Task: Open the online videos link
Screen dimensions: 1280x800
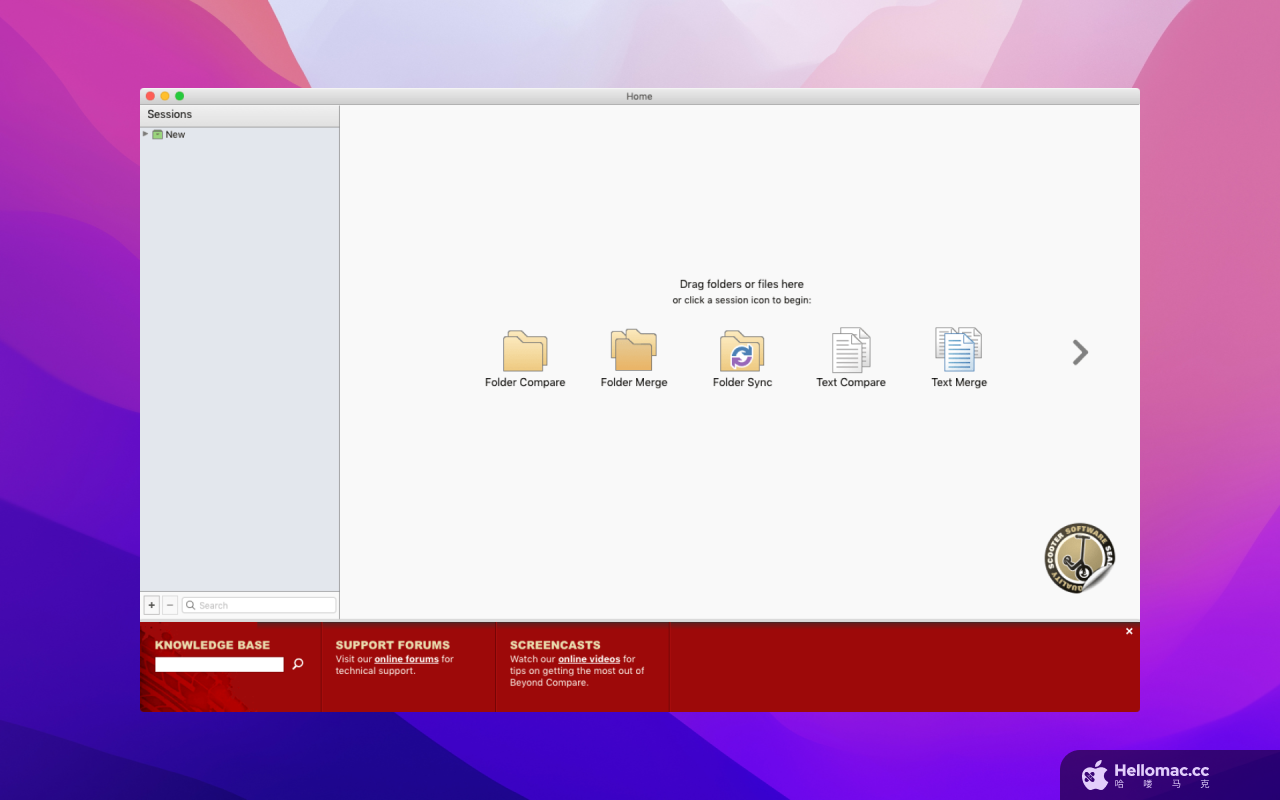Action: 589,659
